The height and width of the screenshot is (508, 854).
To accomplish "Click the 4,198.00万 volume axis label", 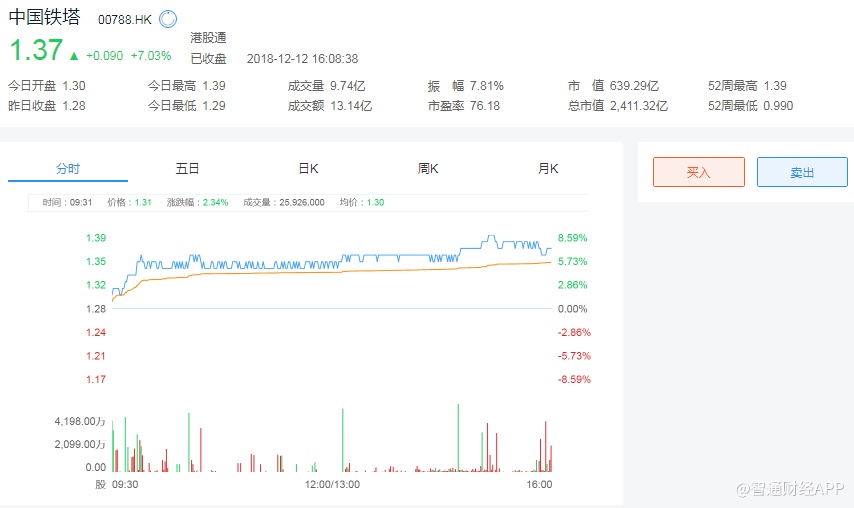I will click(x=80, y=422).
